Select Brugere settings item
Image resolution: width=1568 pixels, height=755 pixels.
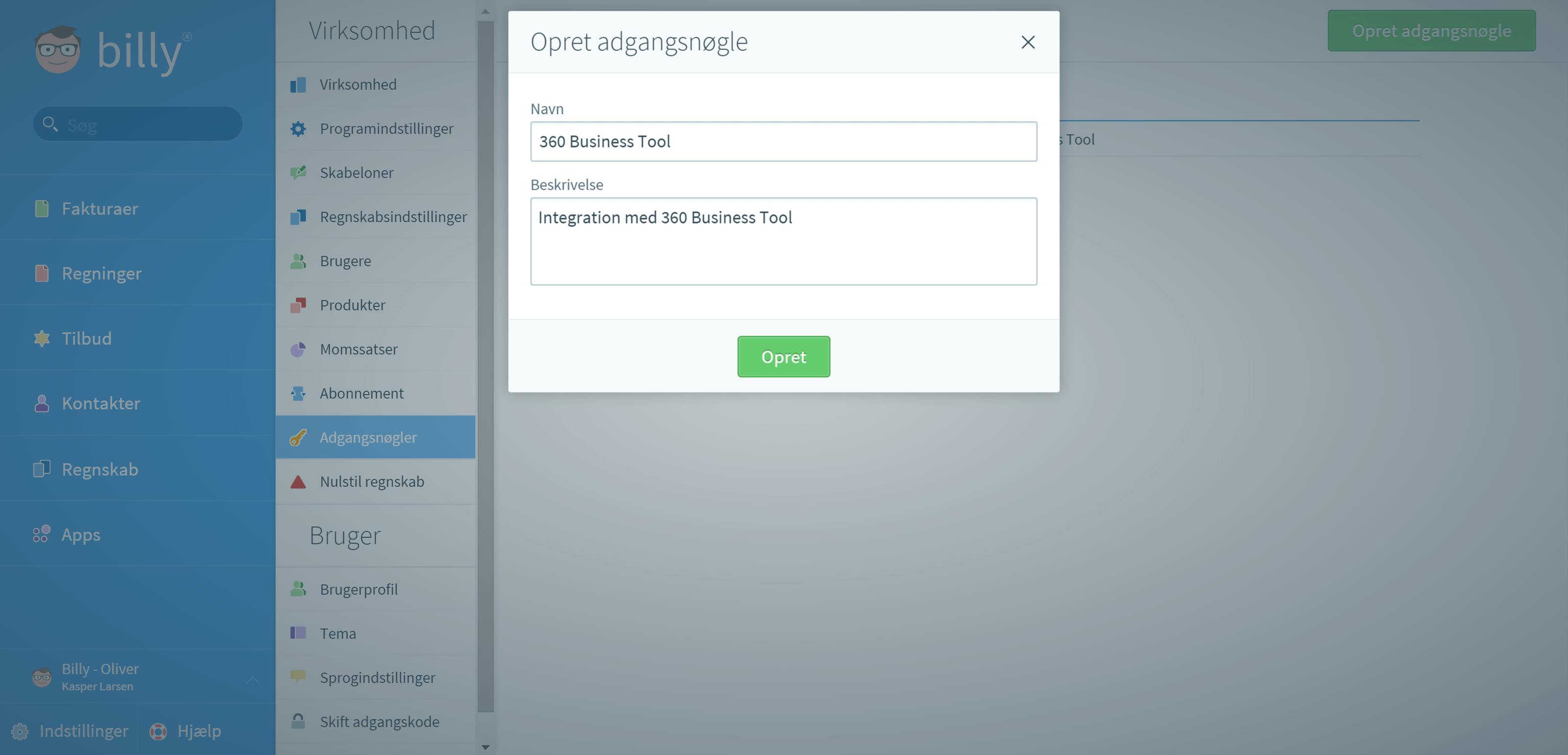pyautogui.click(x=375, y=261)
